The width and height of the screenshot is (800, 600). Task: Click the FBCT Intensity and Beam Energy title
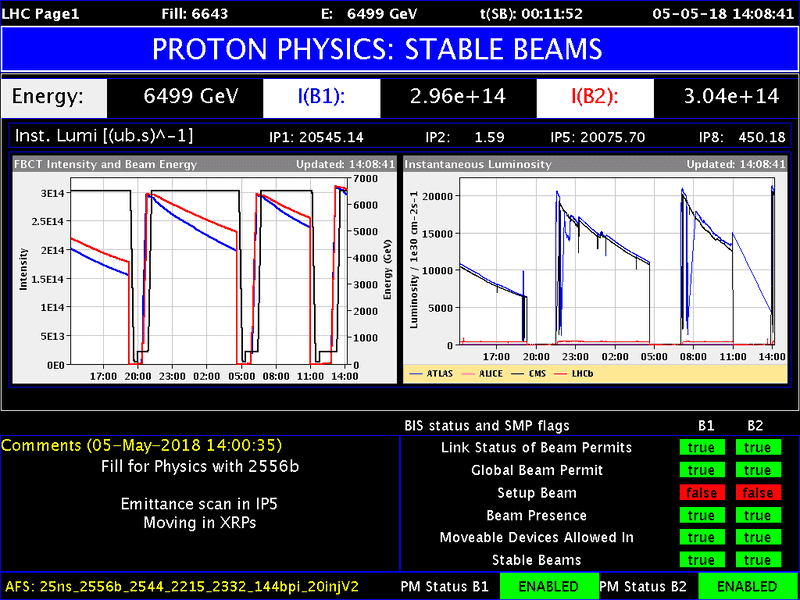[x=105, y=164]
